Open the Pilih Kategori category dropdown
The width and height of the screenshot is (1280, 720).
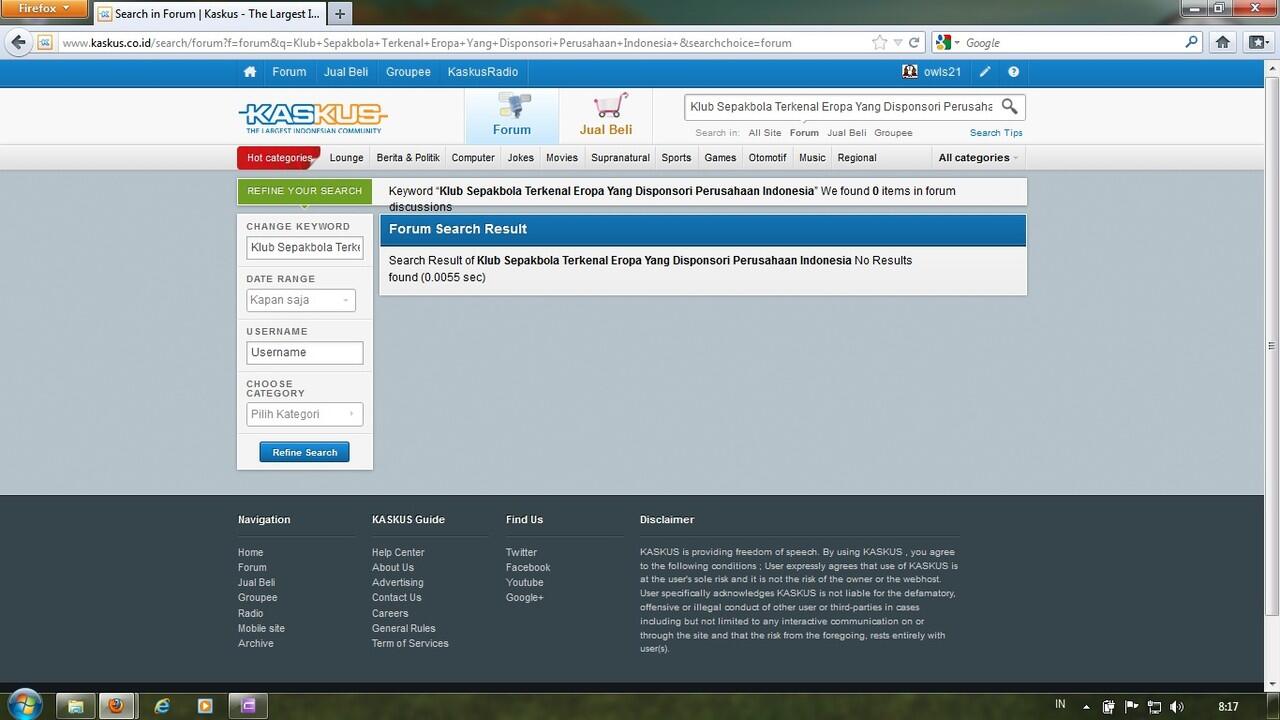click(304, 414)
